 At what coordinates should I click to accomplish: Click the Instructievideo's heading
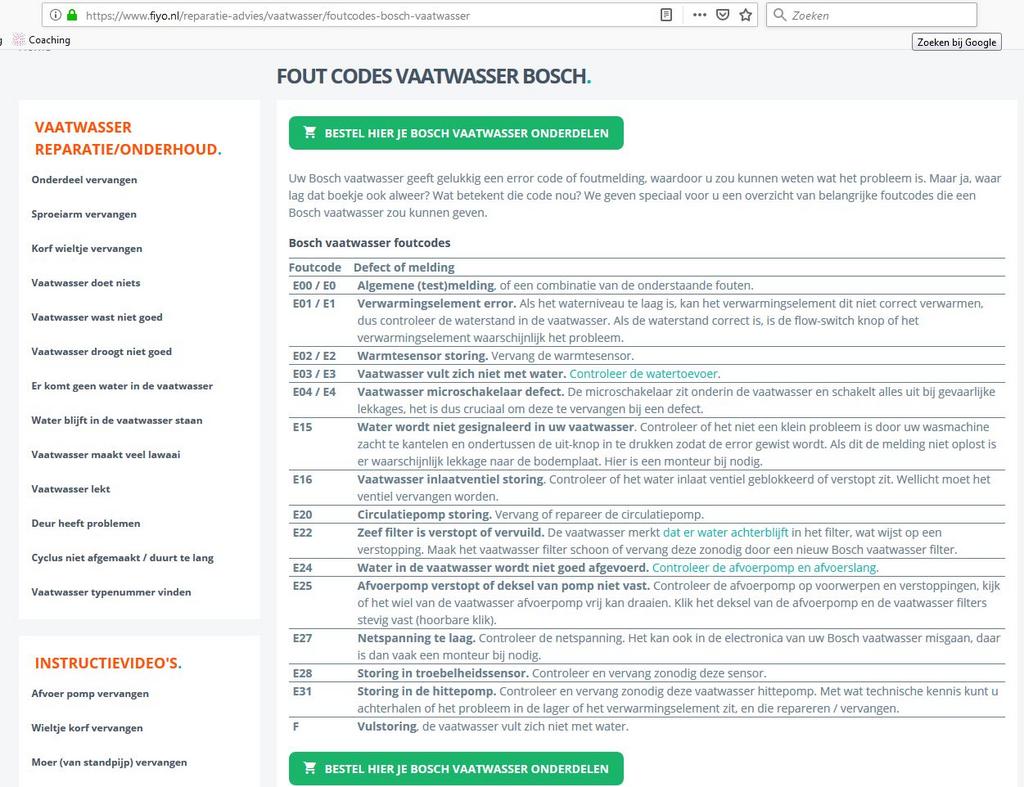(108, 663)
